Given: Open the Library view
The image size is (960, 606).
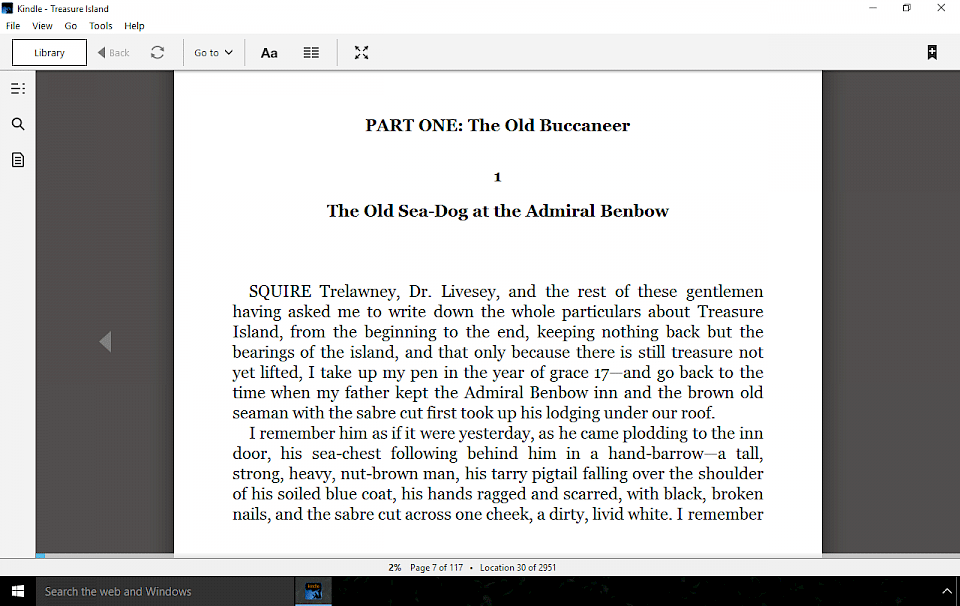Looking at the screenshot, I should pyautogui.click(x=49, y=53).
